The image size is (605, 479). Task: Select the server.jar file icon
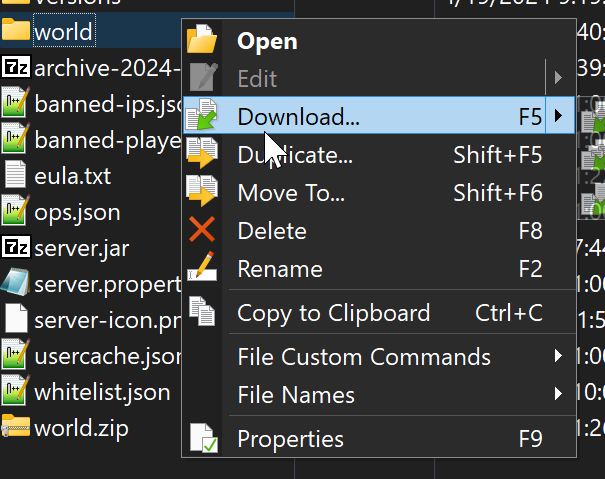tap(15, 247)
